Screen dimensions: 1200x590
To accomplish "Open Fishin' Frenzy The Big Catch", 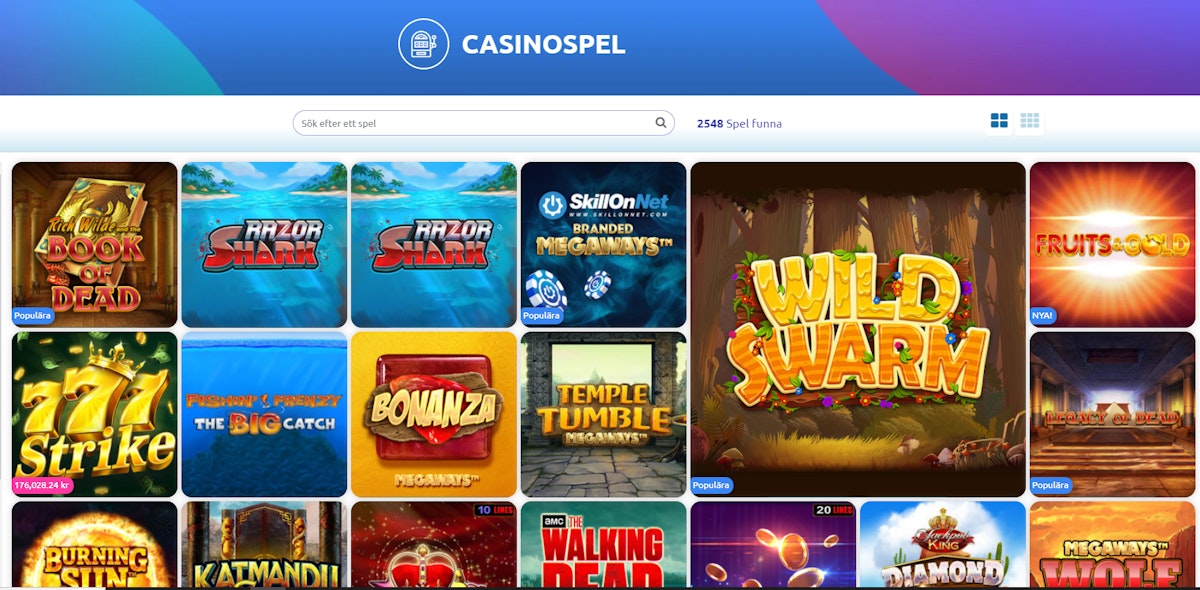I will pyautogui.click(x=264, y=414).
